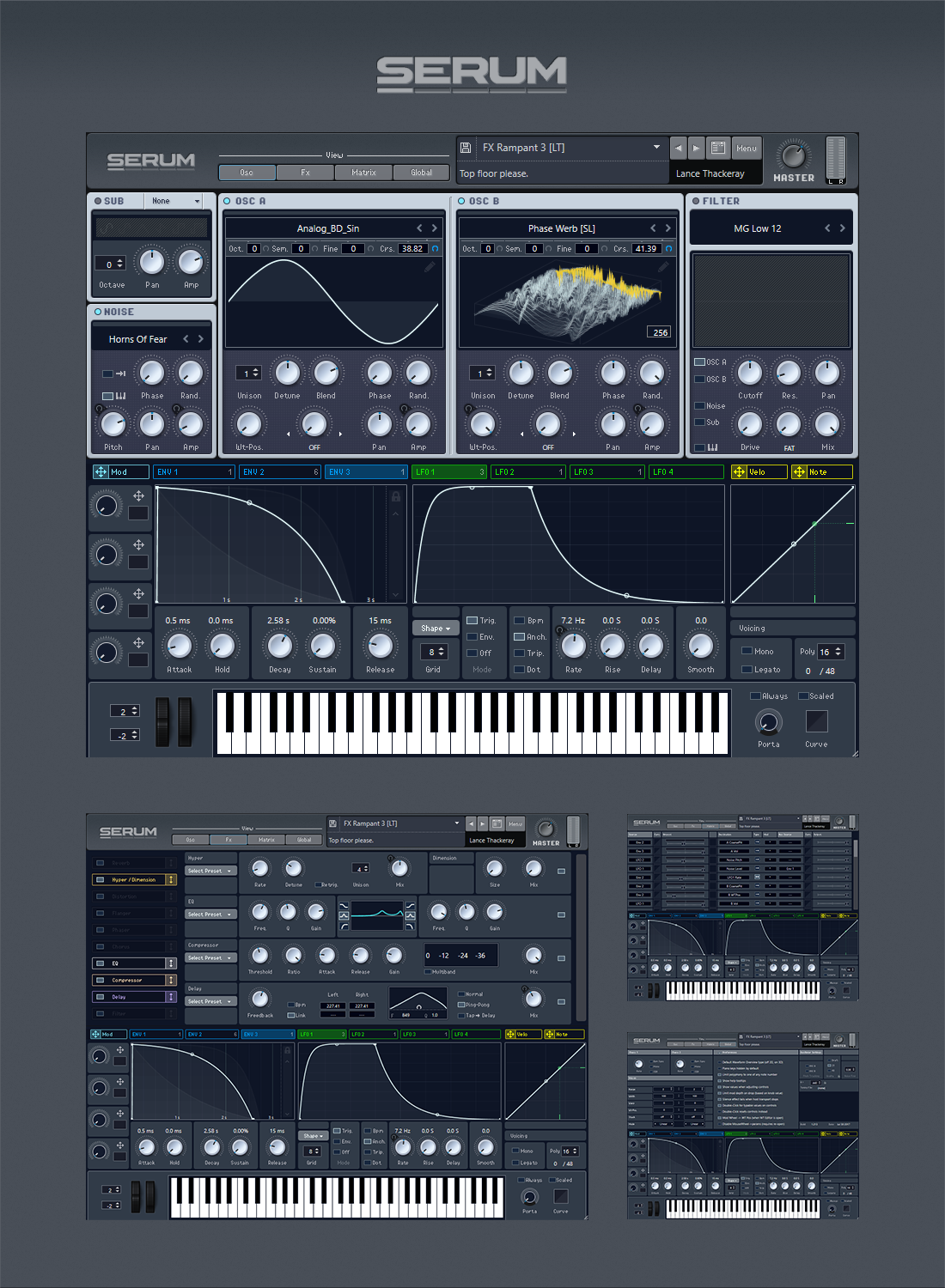The height and width of the screenshot is (1288, 945).
Task: Toggle the FILTER power button
Action: tap(696, 201)
